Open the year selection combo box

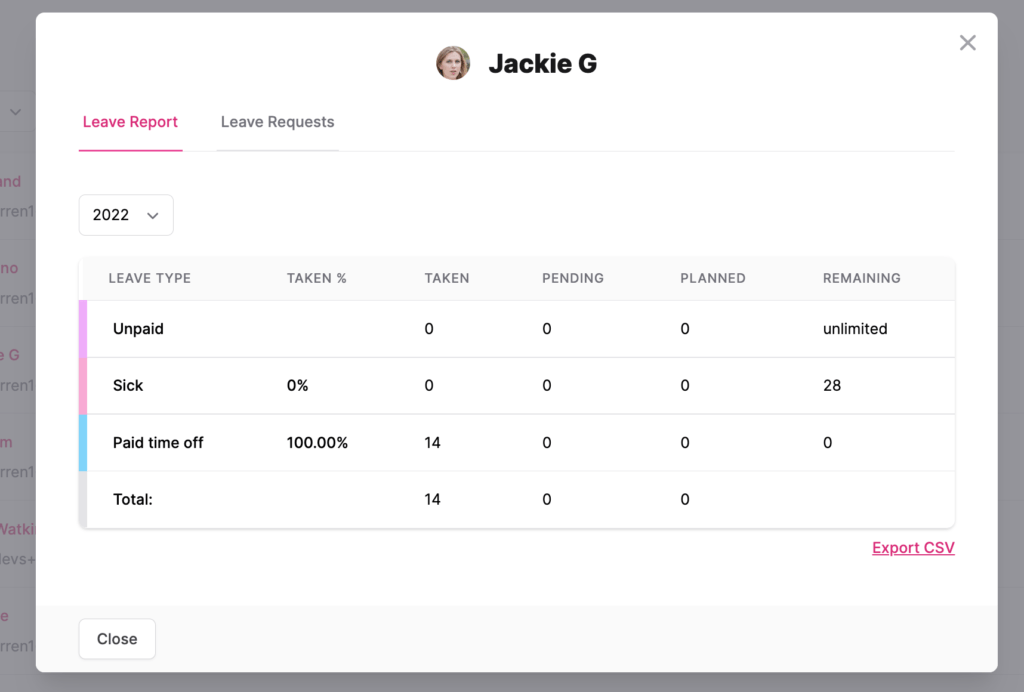click(126, 215)
